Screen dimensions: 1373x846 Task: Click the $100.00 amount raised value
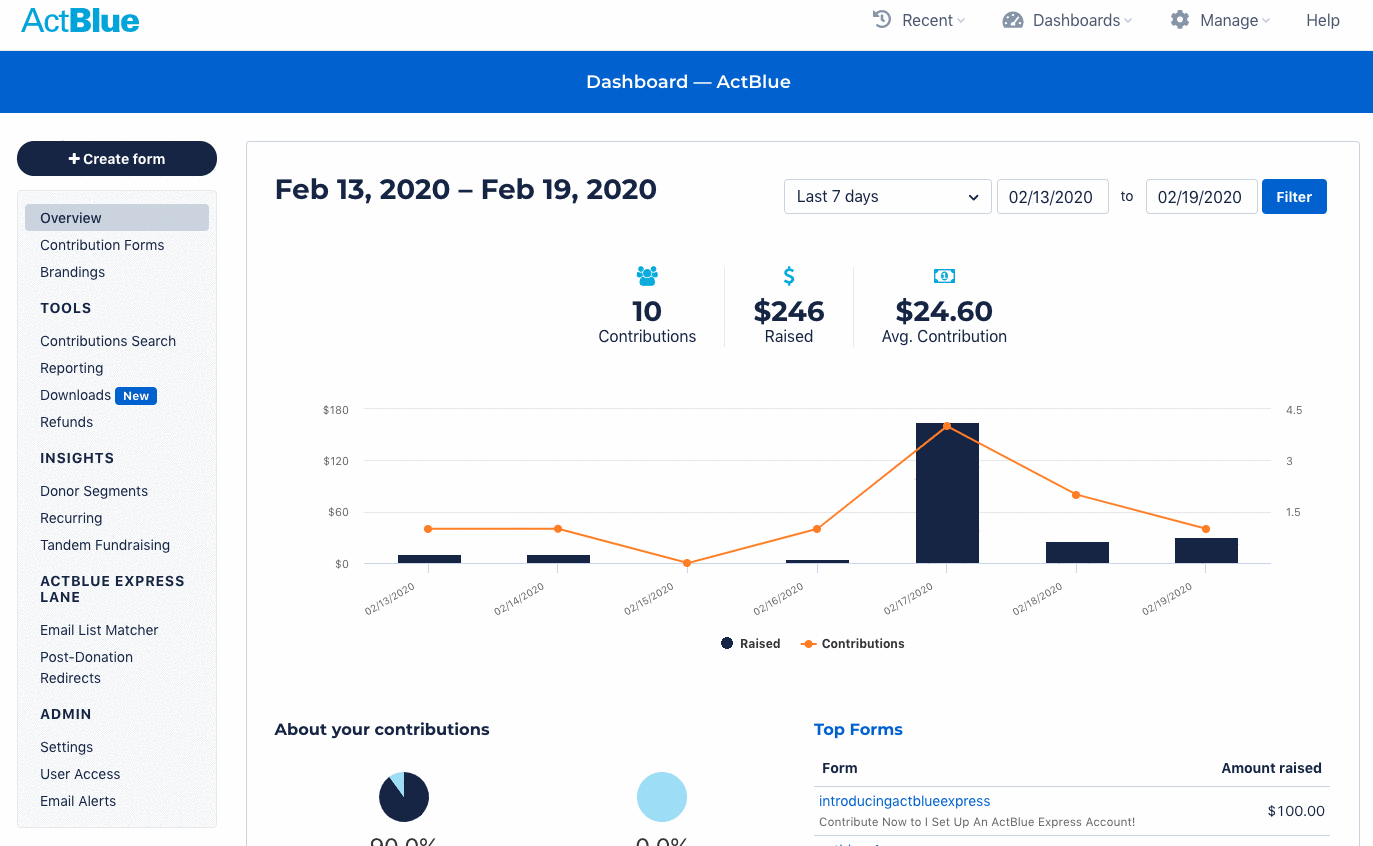(x=1296, y=811)
